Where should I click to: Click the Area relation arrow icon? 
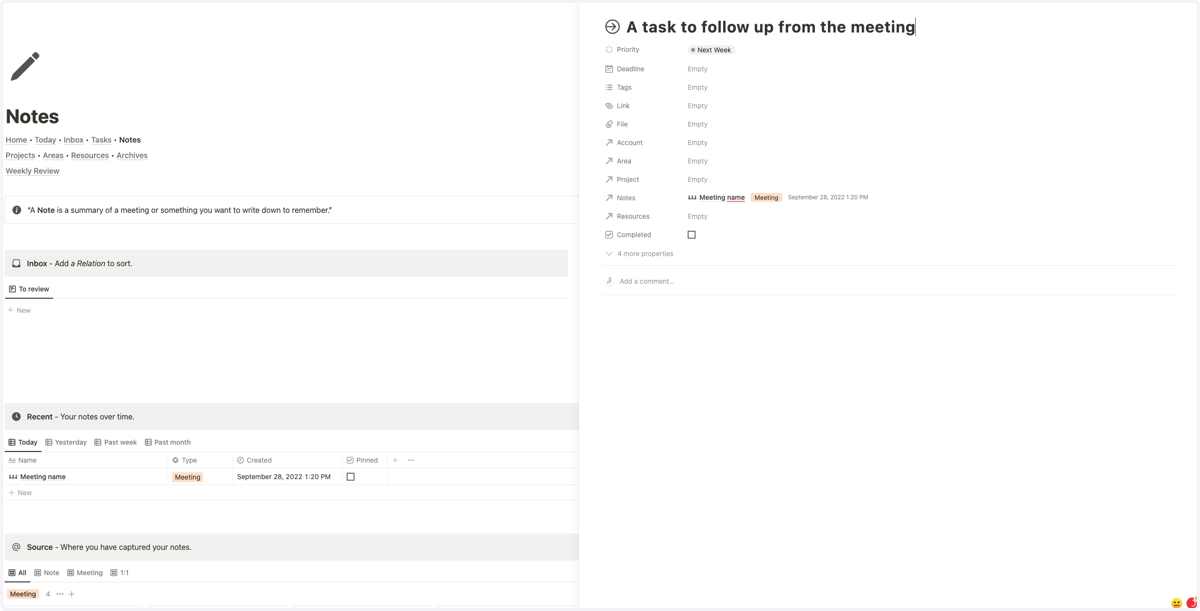click(x=609, y=161)
